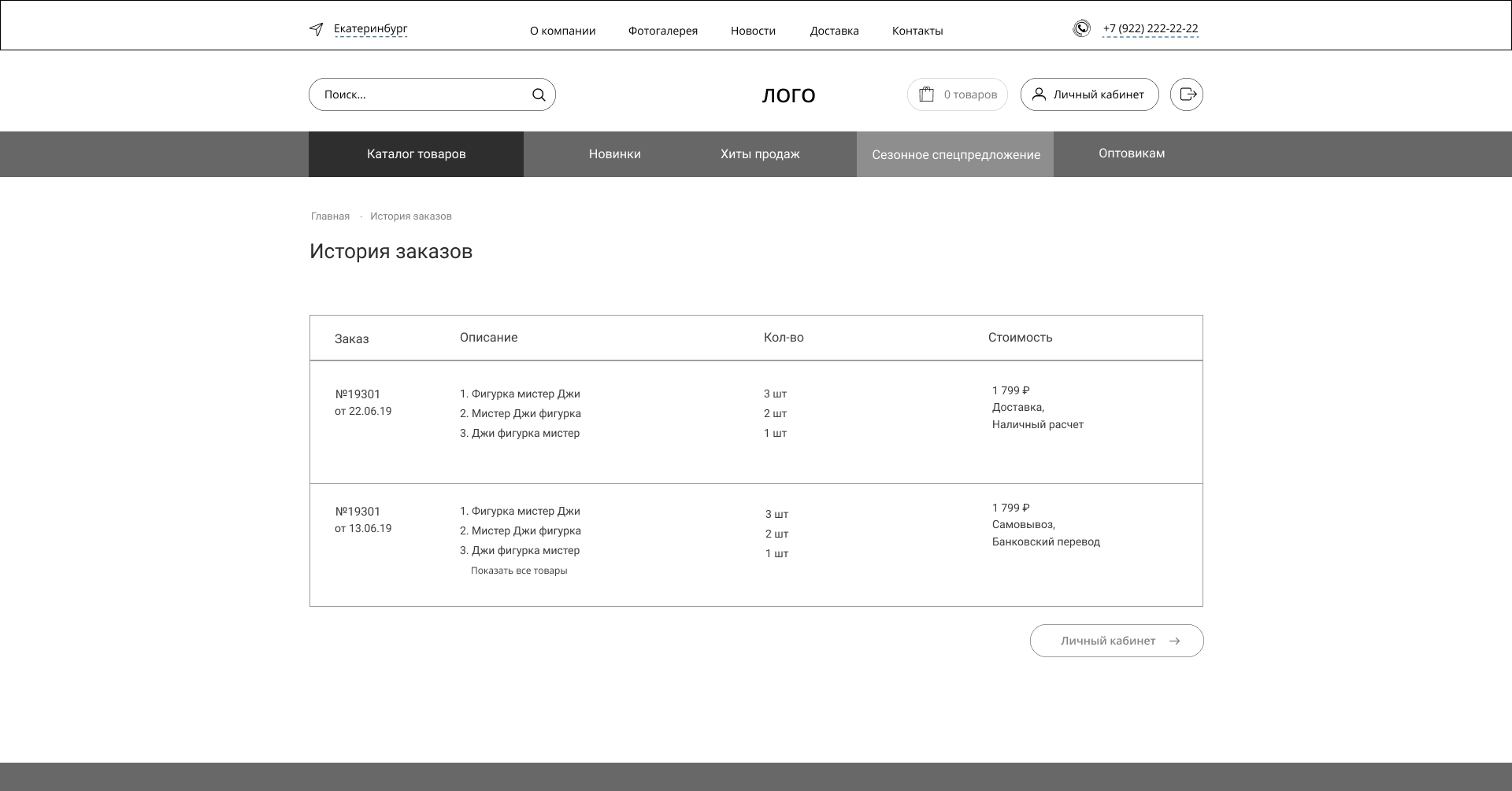
Task: Select Сезонное спецпредложение tab
Action: [x=955, y=155]
